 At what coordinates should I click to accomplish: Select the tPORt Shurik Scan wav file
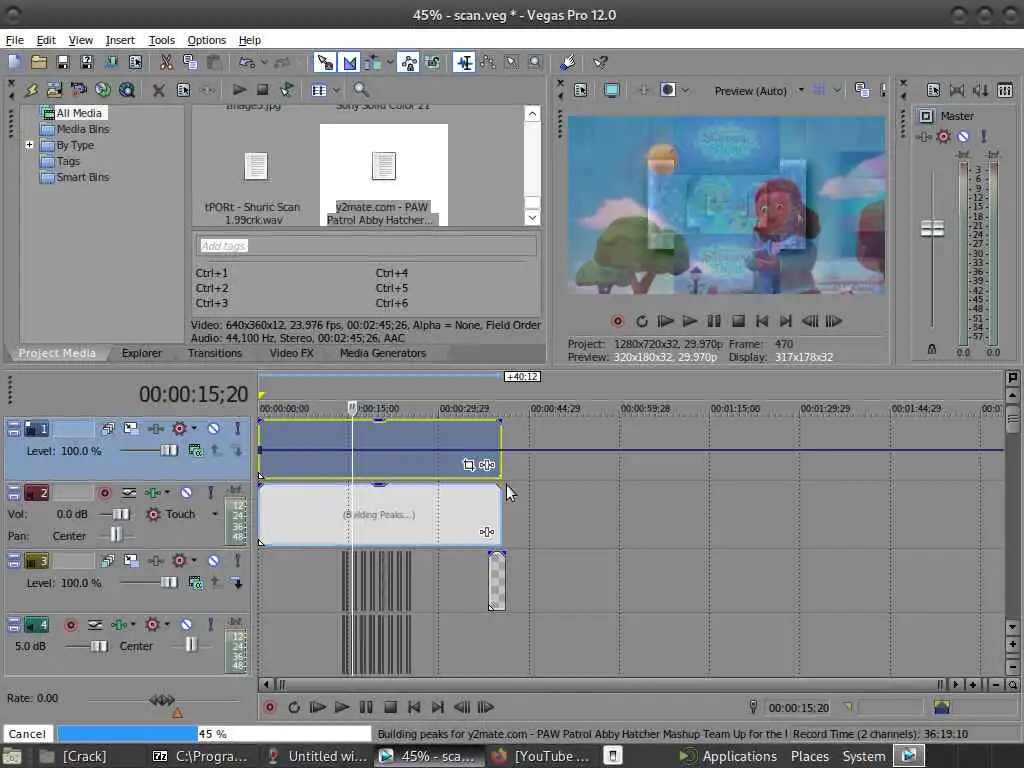pos(253,187)
